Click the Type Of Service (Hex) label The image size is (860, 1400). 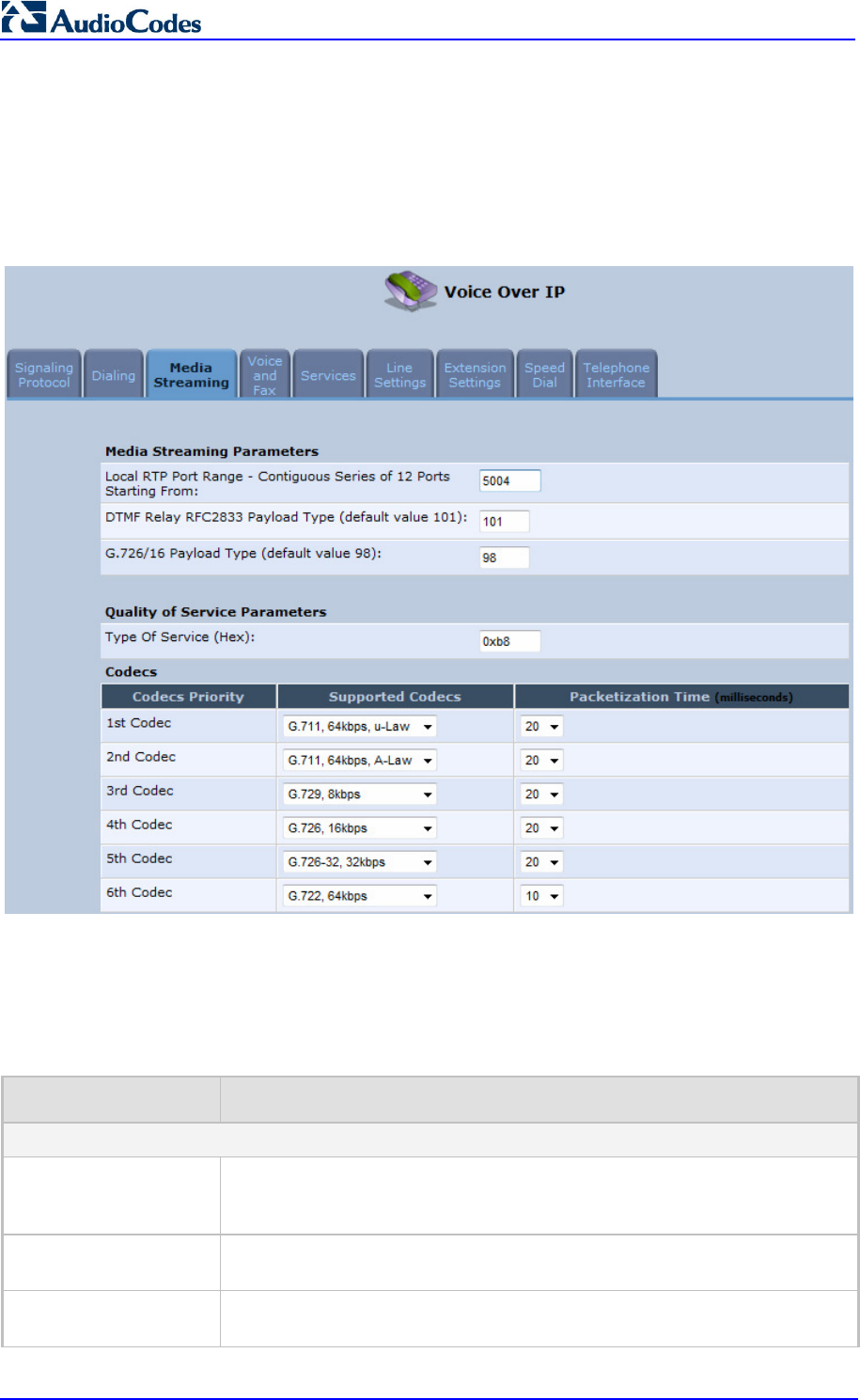pos(180,637)
